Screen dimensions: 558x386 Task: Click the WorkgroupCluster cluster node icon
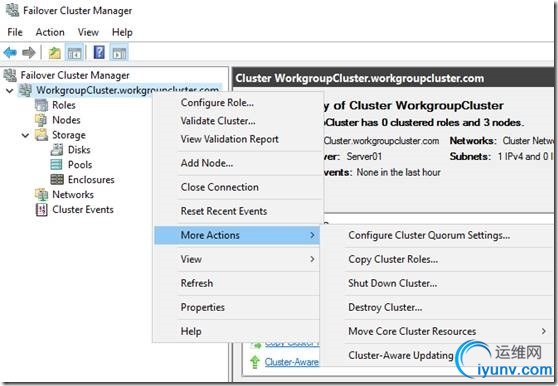click(25, 90)
